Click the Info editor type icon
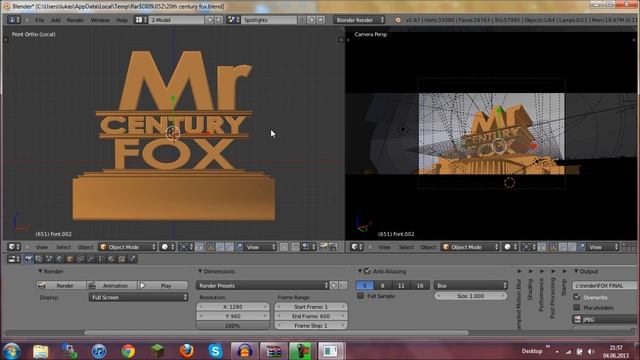Viewport: 640px width, 360px height. (13, 20)
